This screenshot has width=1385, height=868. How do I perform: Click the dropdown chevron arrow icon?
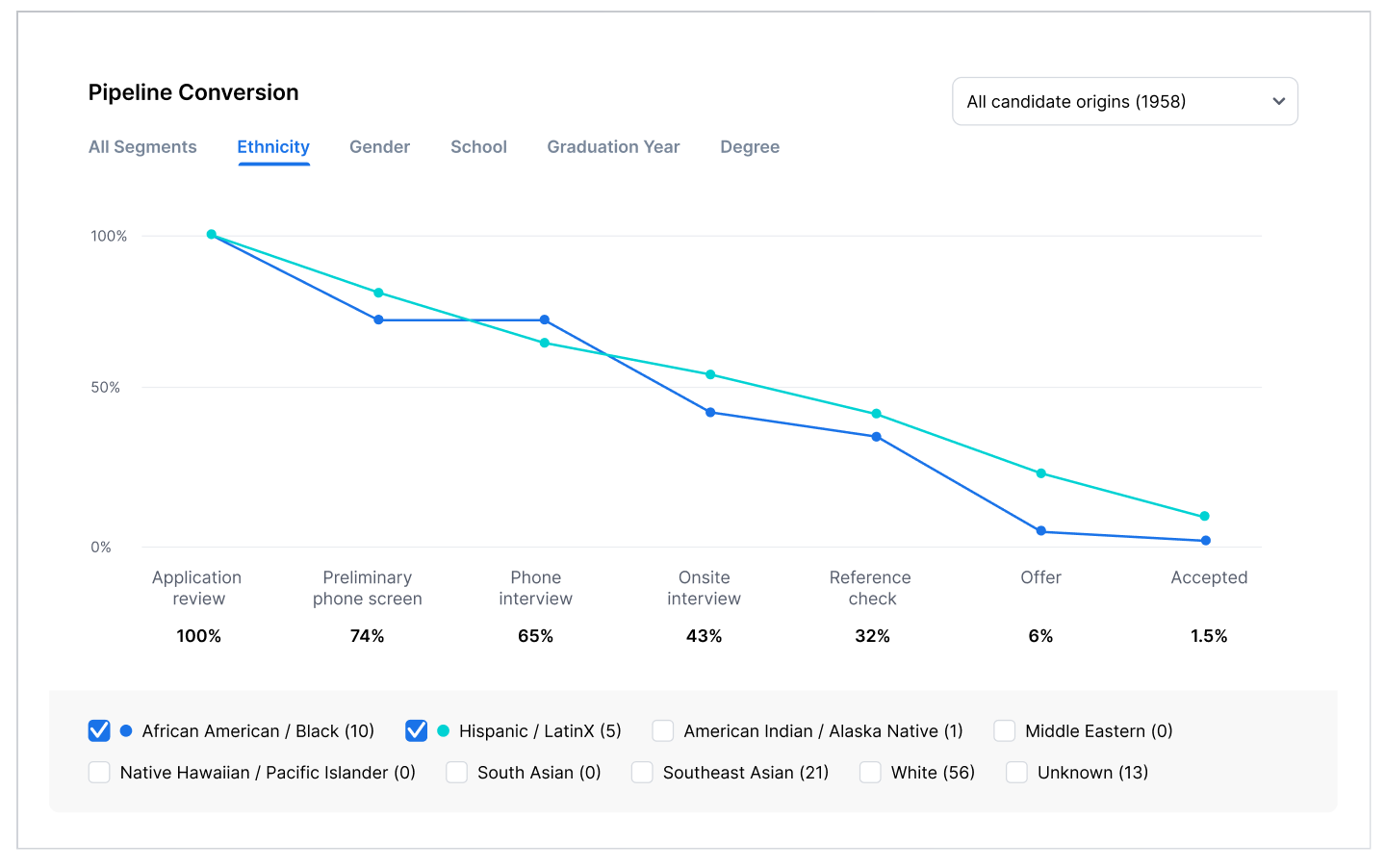1278,102
